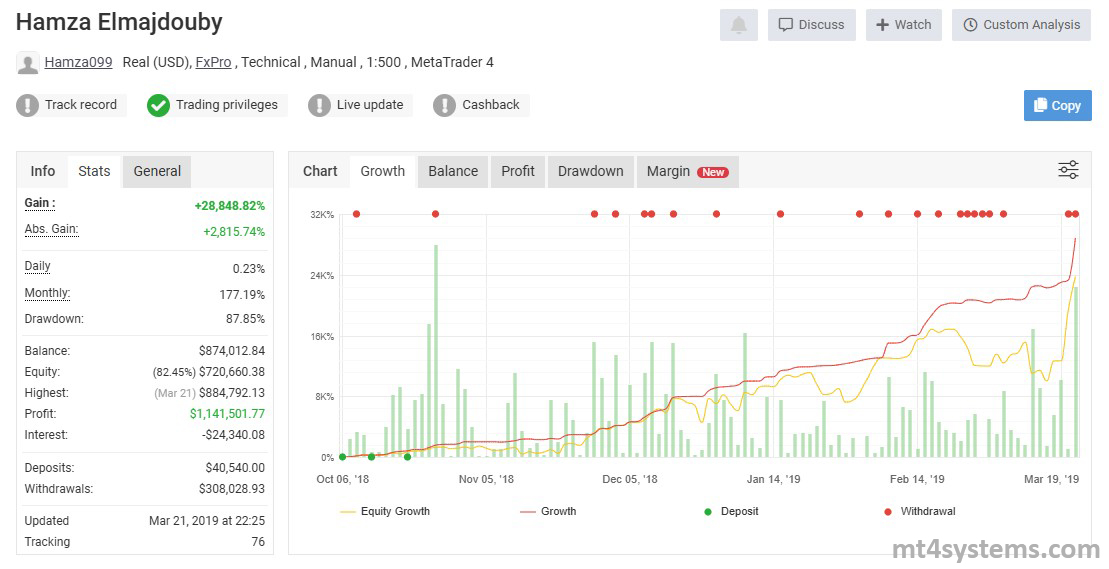The image size is (1109, 569).
Task: Click the Hamza099 user avatar icon
Action: pyautogui.click(x=28, y=63)
